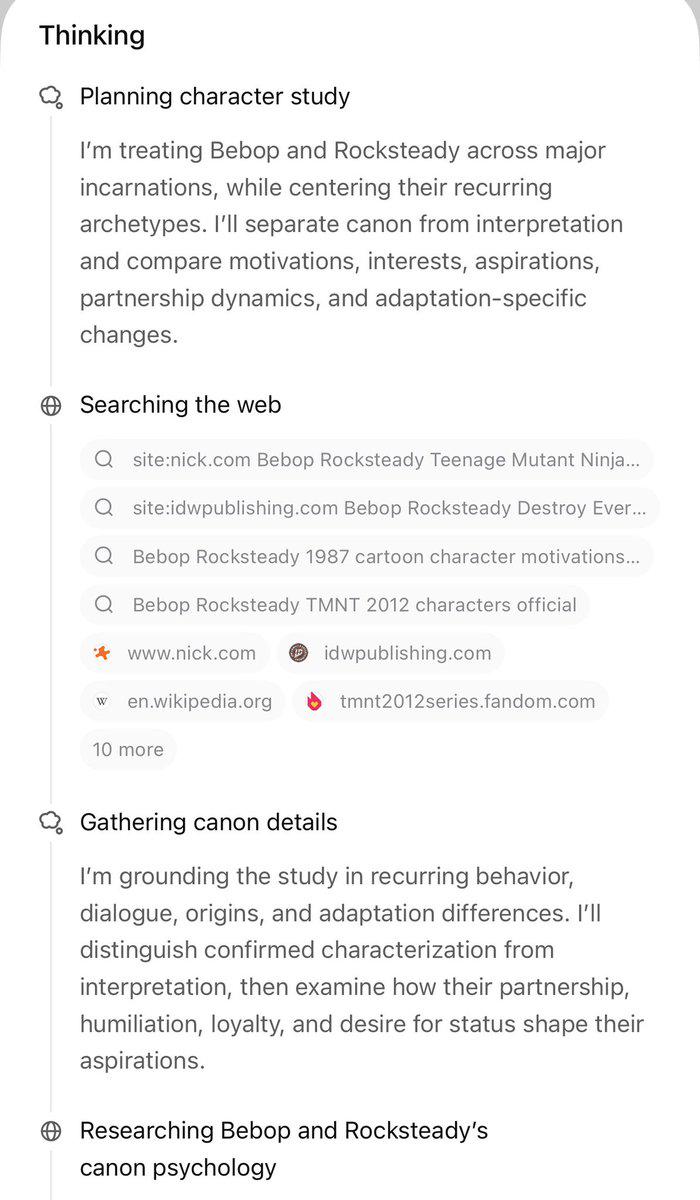Open the en.wikipedia.org source link
The height and width of the screenshot is (1200, 700).
(x=183, y=701)
